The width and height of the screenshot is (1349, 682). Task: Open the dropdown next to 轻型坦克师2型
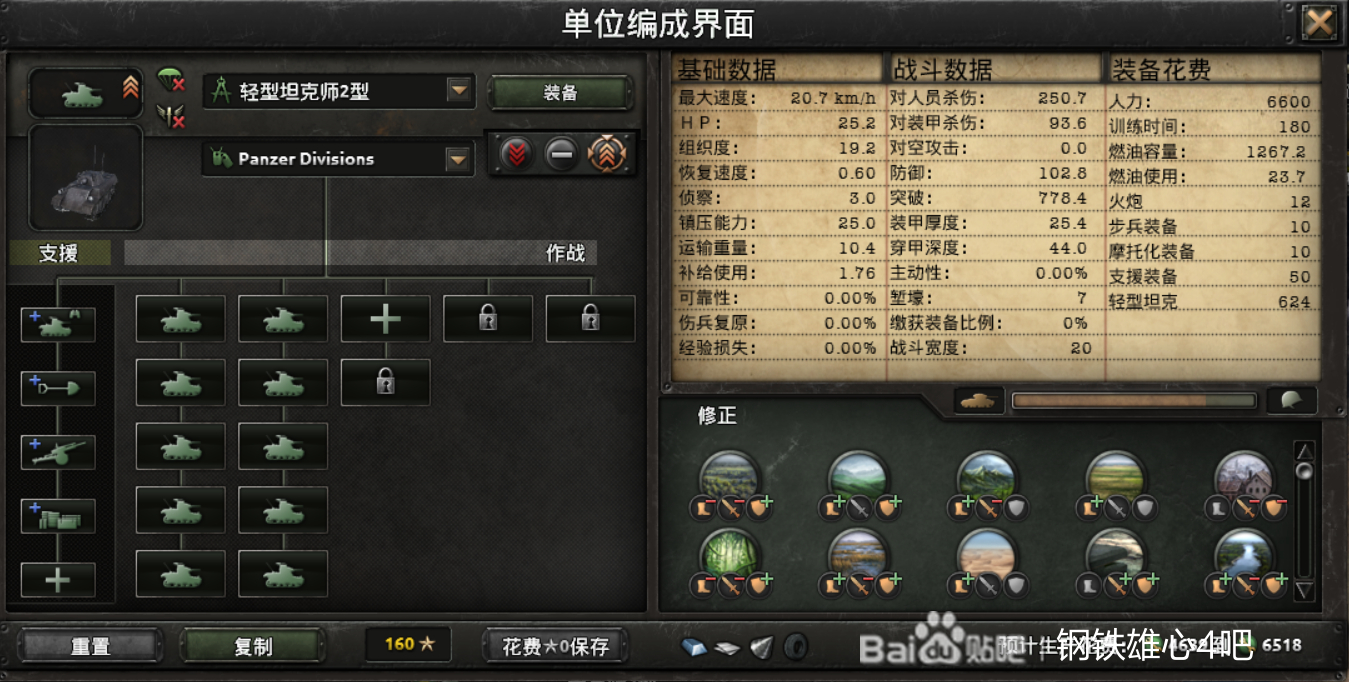(459, 91)
